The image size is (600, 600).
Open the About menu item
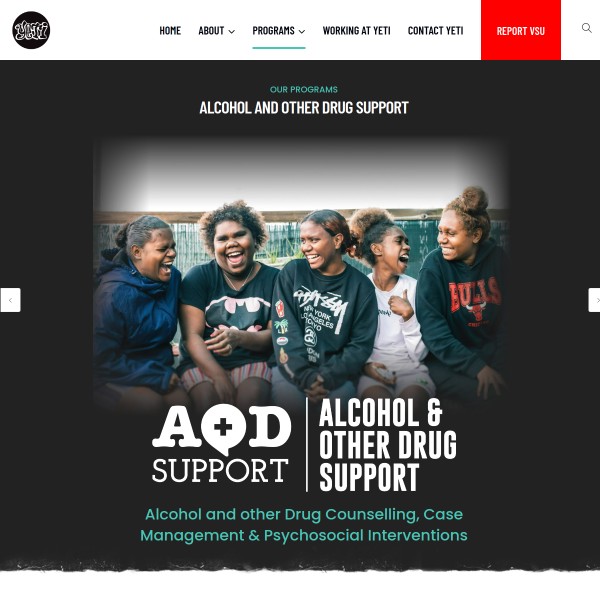(x=211, y=31)
